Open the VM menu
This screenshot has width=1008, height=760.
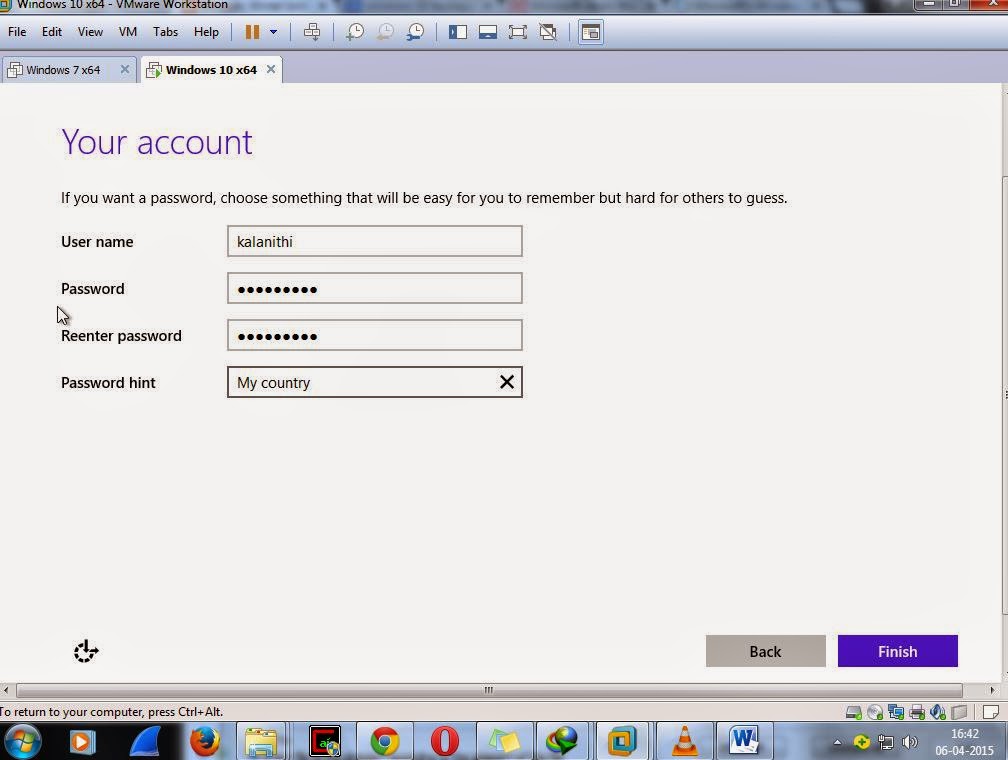point(127,31)
